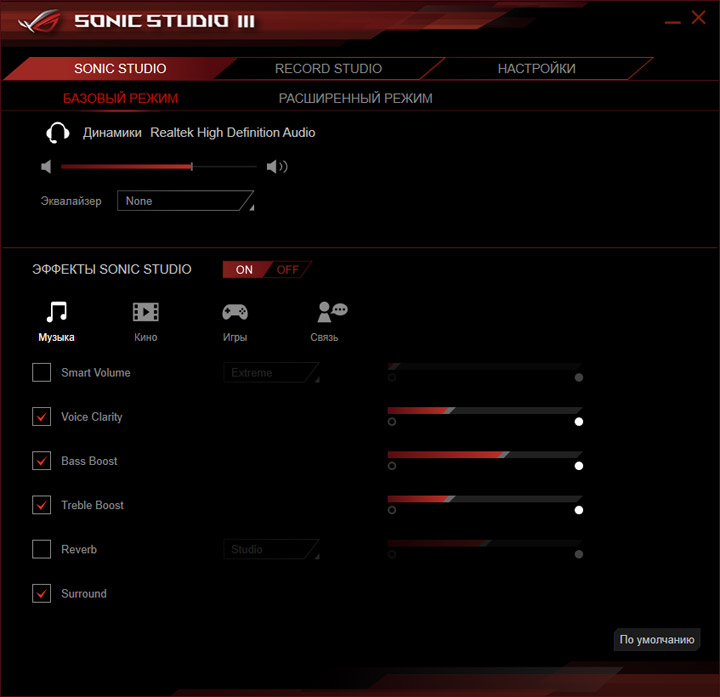Open the Reverb Studio dropdown

[271, 549]
